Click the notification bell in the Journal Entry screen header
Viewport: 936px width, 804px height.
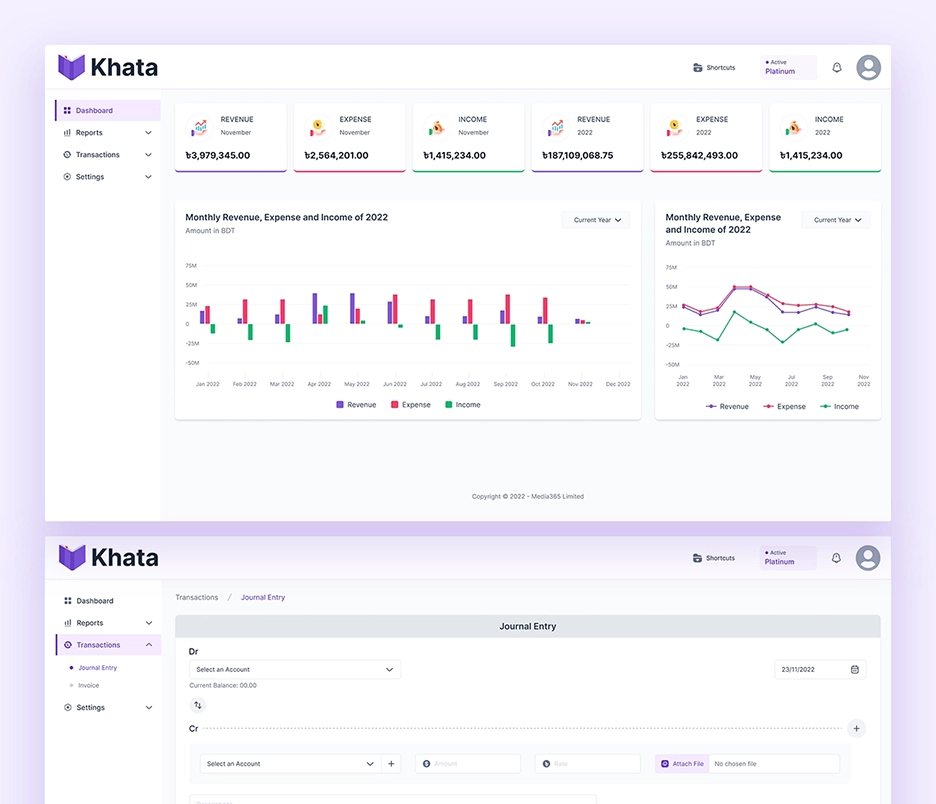click(836, 558)
